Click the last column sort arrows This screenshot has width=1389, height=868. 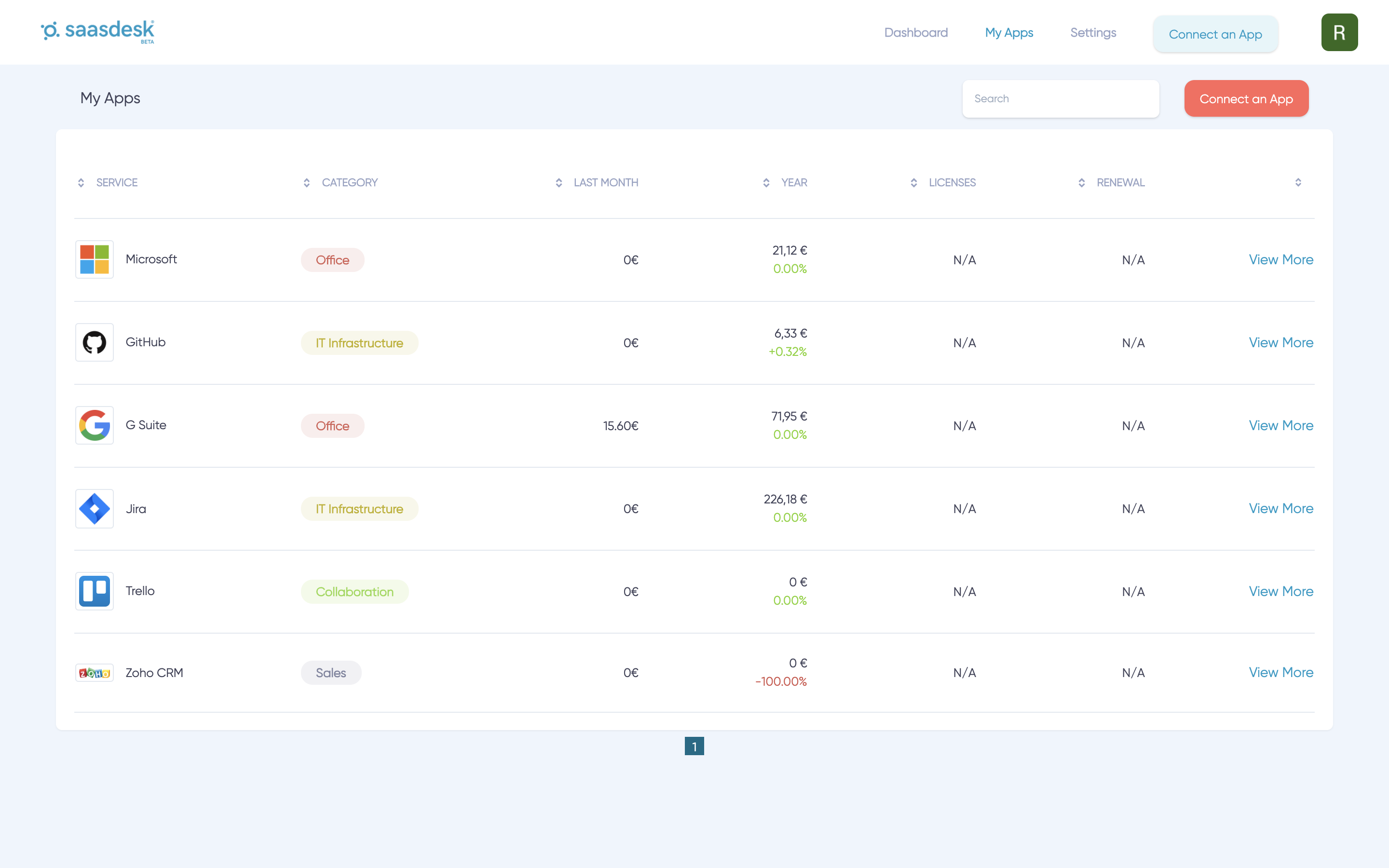pos(1298,183)
